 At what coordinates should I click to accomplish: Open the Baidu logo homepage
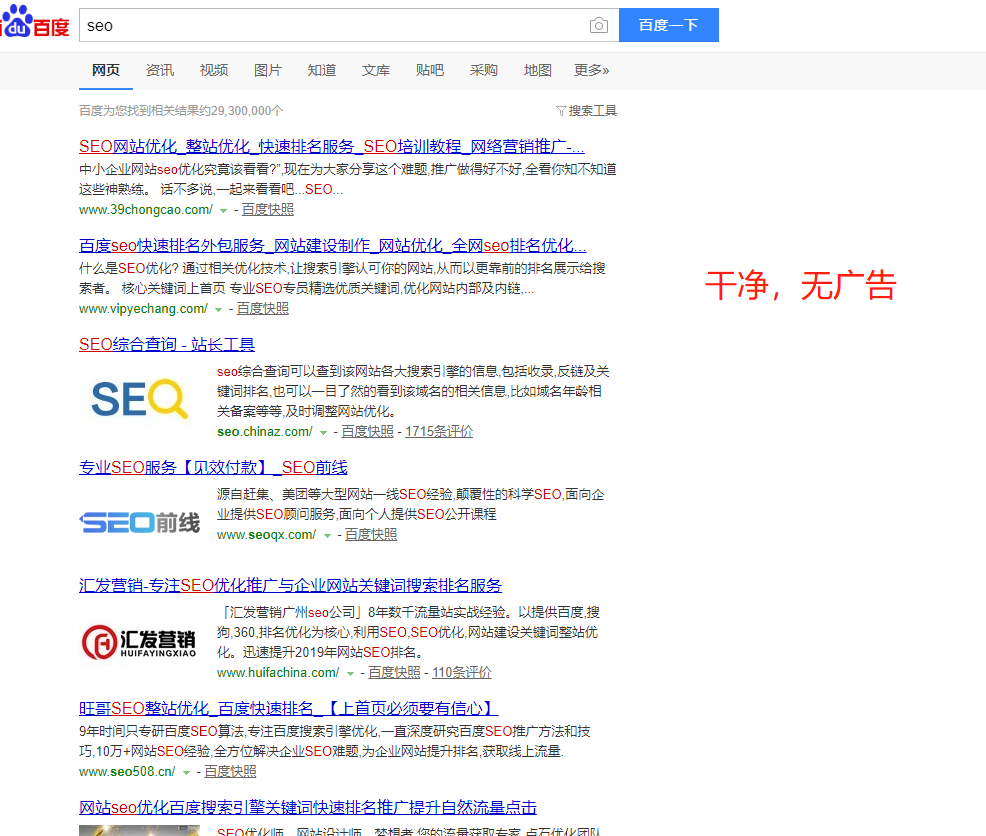35,21
